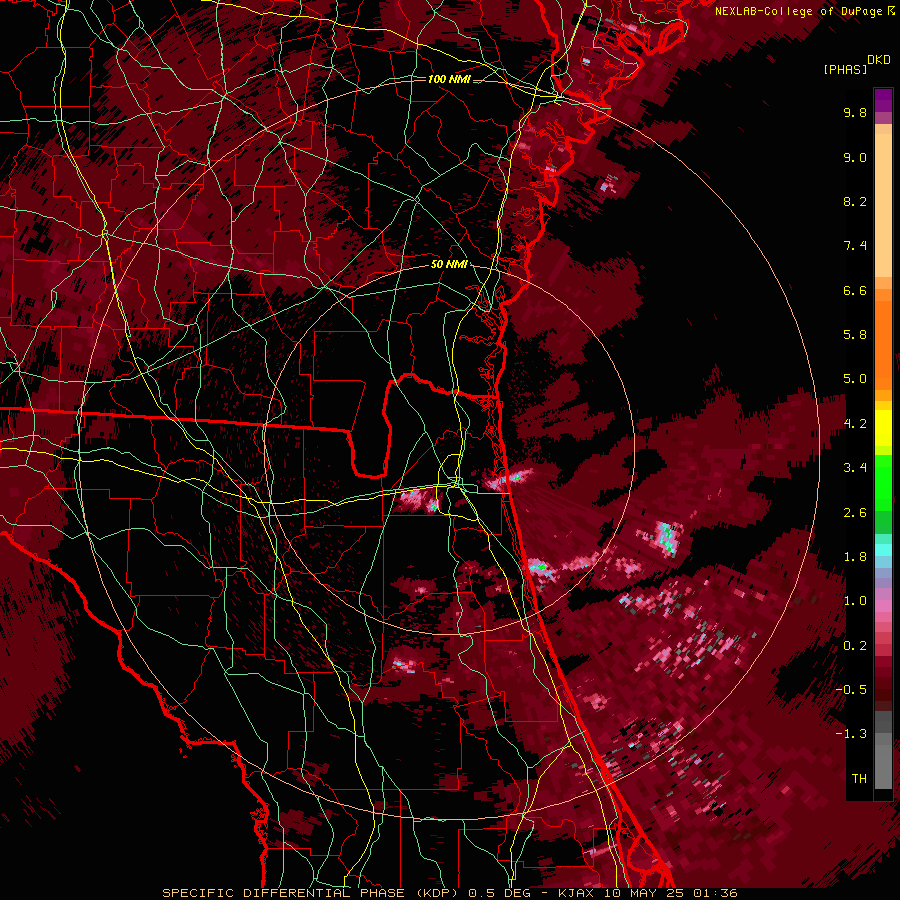Pick the bright green color bar segment
The width and height of the screenshot is (900, 900).
coord(883,482)
